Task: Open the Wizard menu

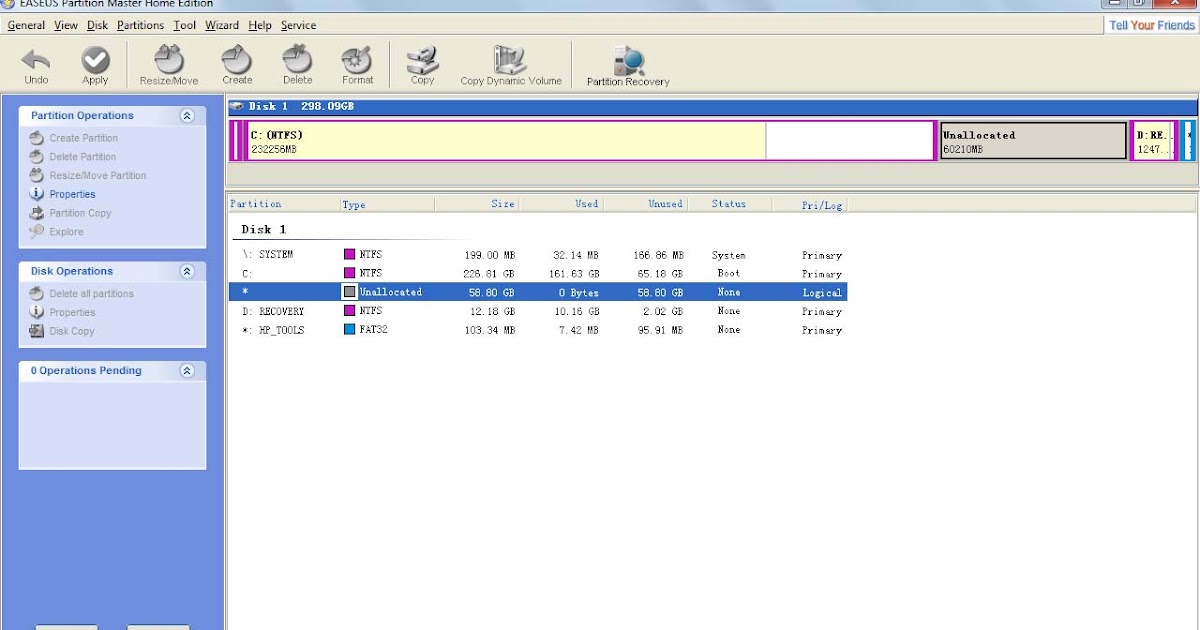Action: [222, 25]
